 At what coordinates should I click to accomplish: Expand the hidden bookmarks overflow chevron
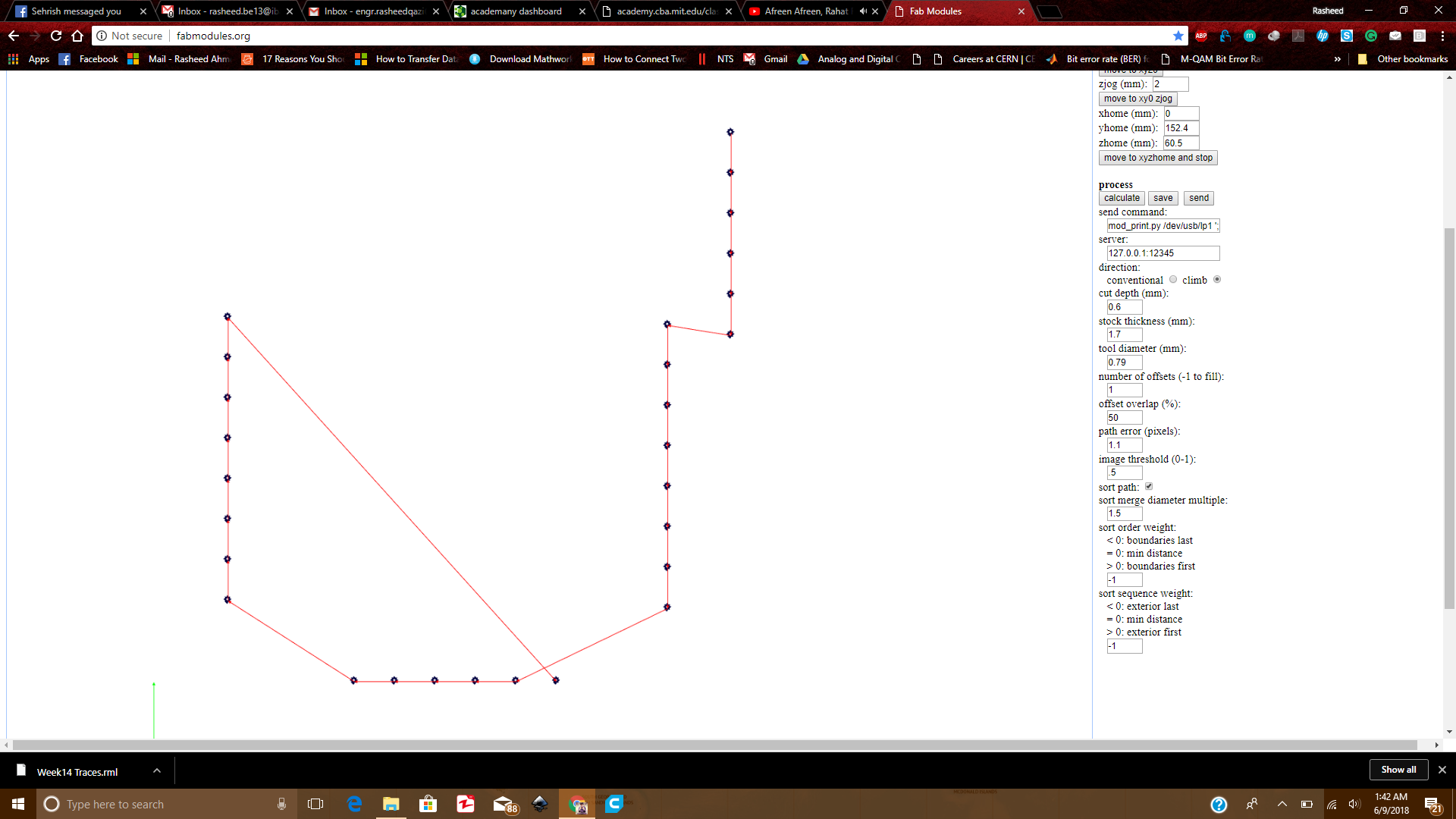(x=1337, y=59)
